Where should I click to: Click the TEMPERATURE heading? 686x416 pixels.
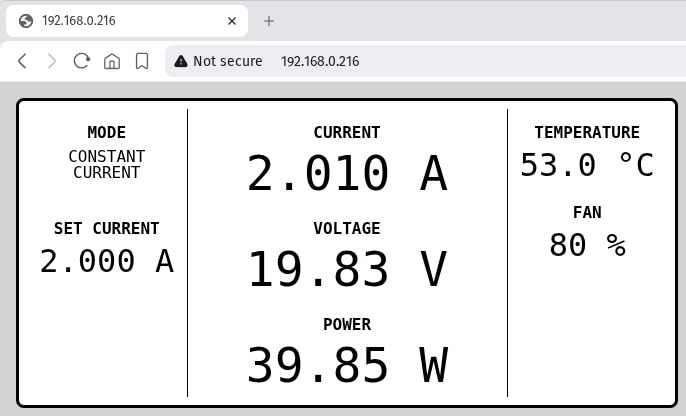pos(587,132)
